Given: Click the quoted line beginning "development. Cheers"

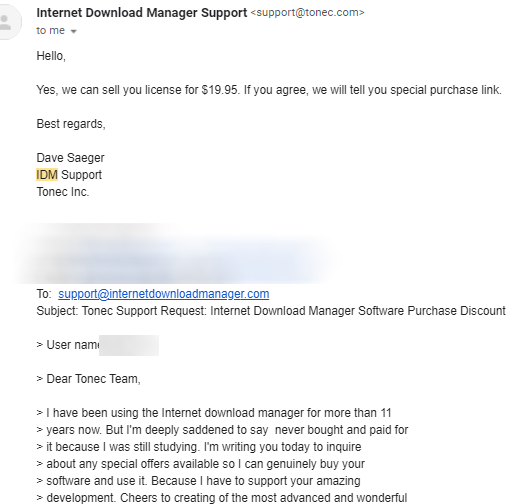Looking at the screenshot, I should (222, 498).
